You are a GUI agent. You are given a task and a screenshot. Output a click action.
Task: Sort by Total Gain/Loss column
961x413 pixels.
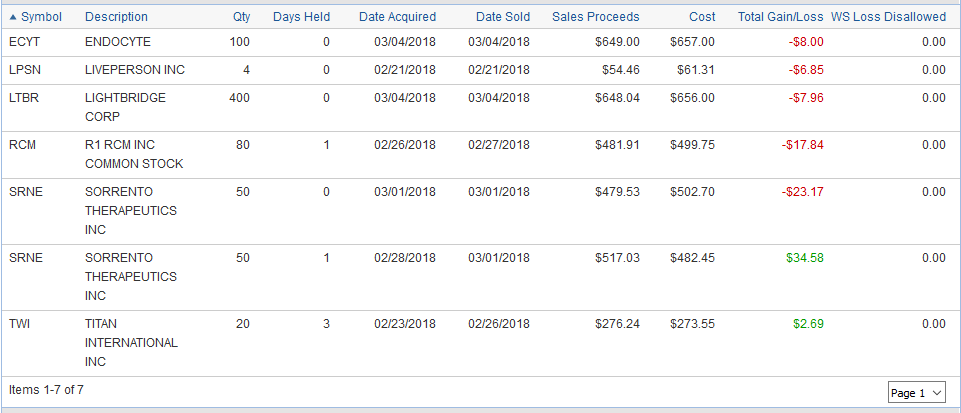click(780, 17)
